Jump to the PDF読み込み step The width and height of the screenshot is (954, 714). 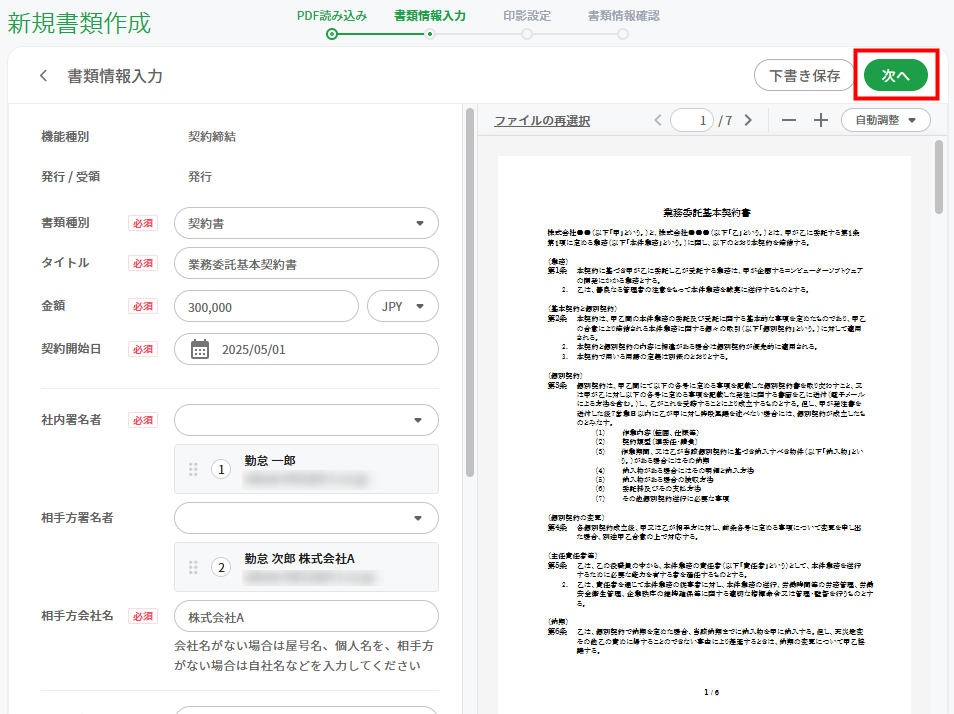[x=332, y=23]
